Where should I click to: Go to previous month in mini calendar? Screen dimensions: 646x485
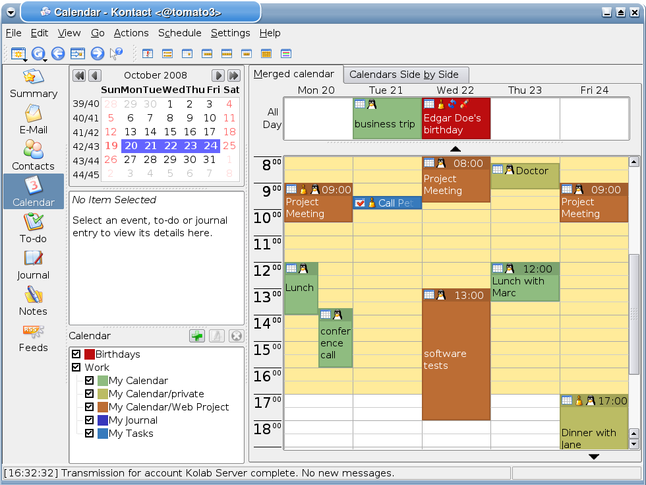coord(95,75)
